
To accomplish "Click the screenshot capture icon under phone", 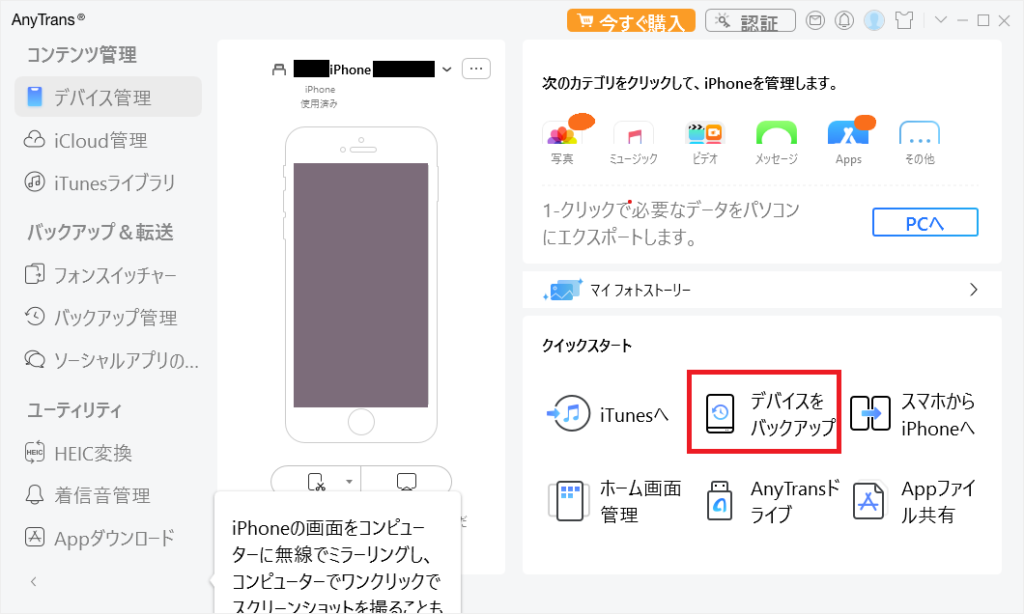I will (316, 482).
